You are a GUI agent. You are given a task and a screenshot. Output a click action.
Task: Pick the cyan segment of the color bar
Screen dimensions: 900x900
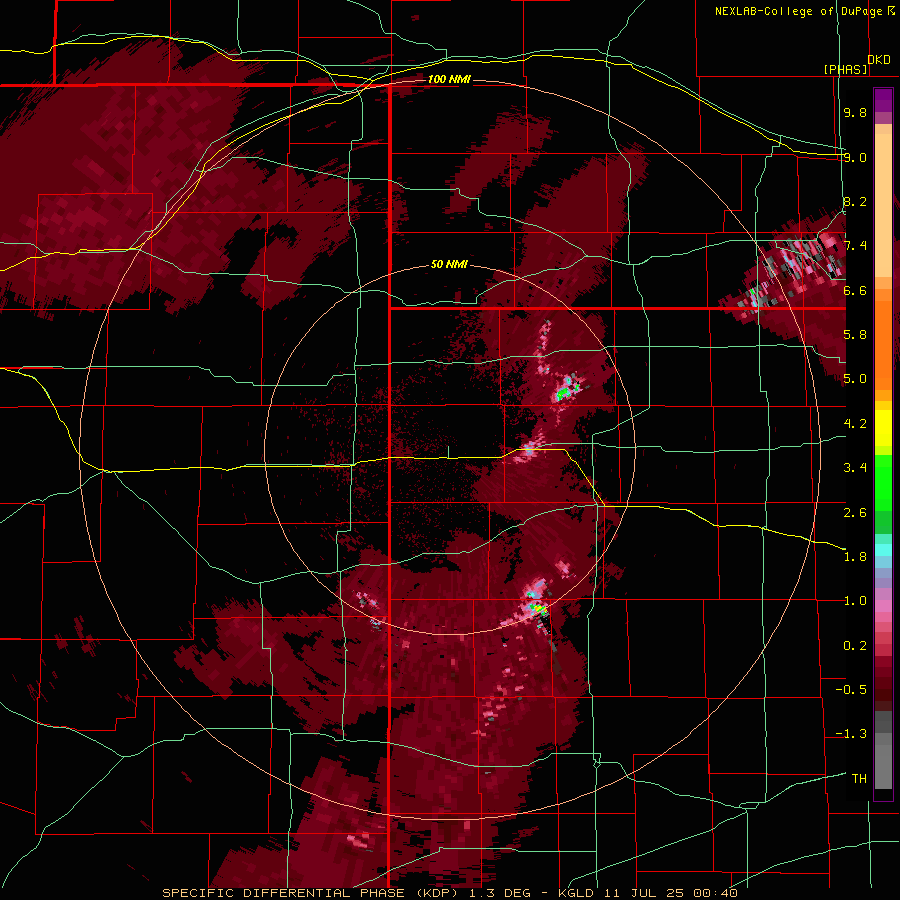883,550
